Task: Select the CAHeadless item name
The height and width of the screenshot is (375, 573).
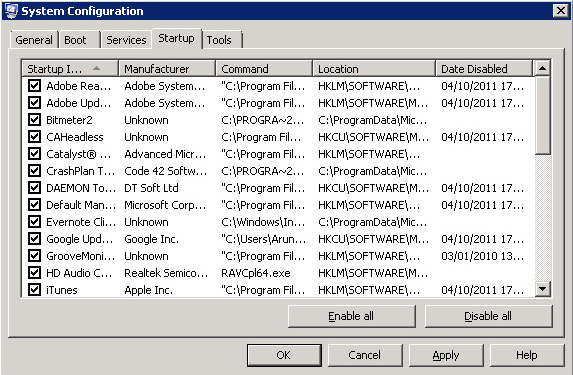Action: tap(75, 137)
